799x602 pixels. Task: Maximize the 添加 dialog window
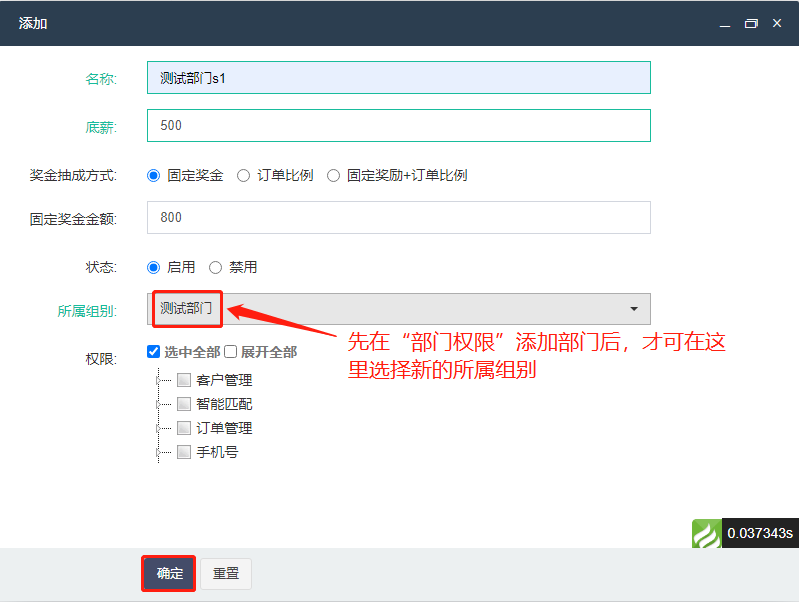[x=751, y=23]
